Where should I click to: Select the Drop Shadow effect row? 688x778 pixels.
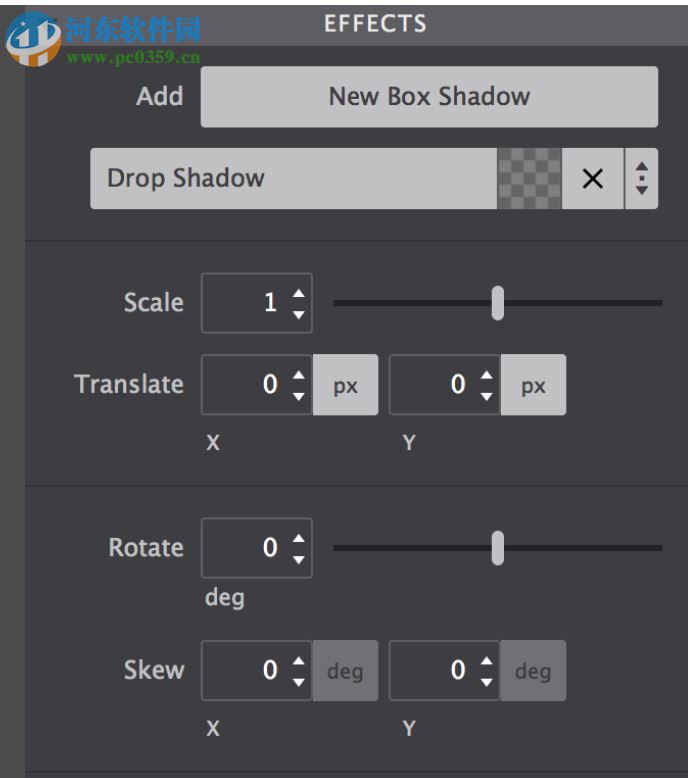coord(292,179)
